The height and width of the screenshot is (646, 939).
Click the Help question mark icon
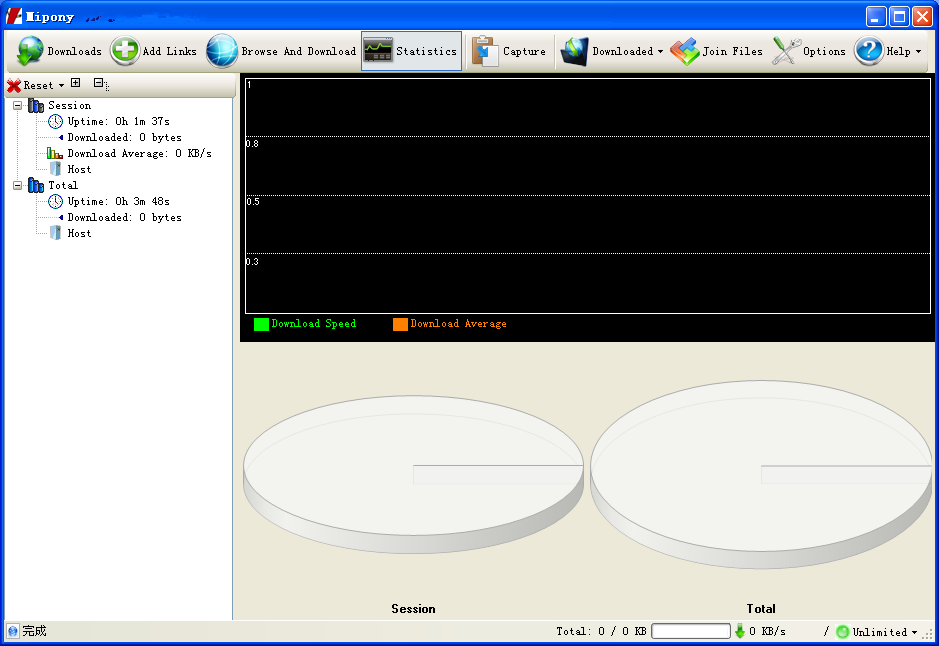(x=869, y=51)
